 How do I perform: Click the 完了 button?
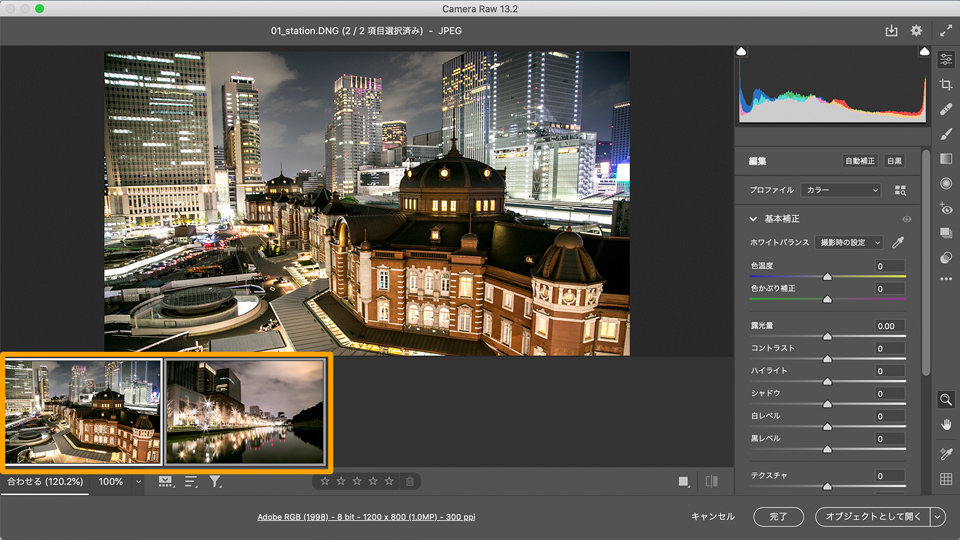tap(778, 517)
